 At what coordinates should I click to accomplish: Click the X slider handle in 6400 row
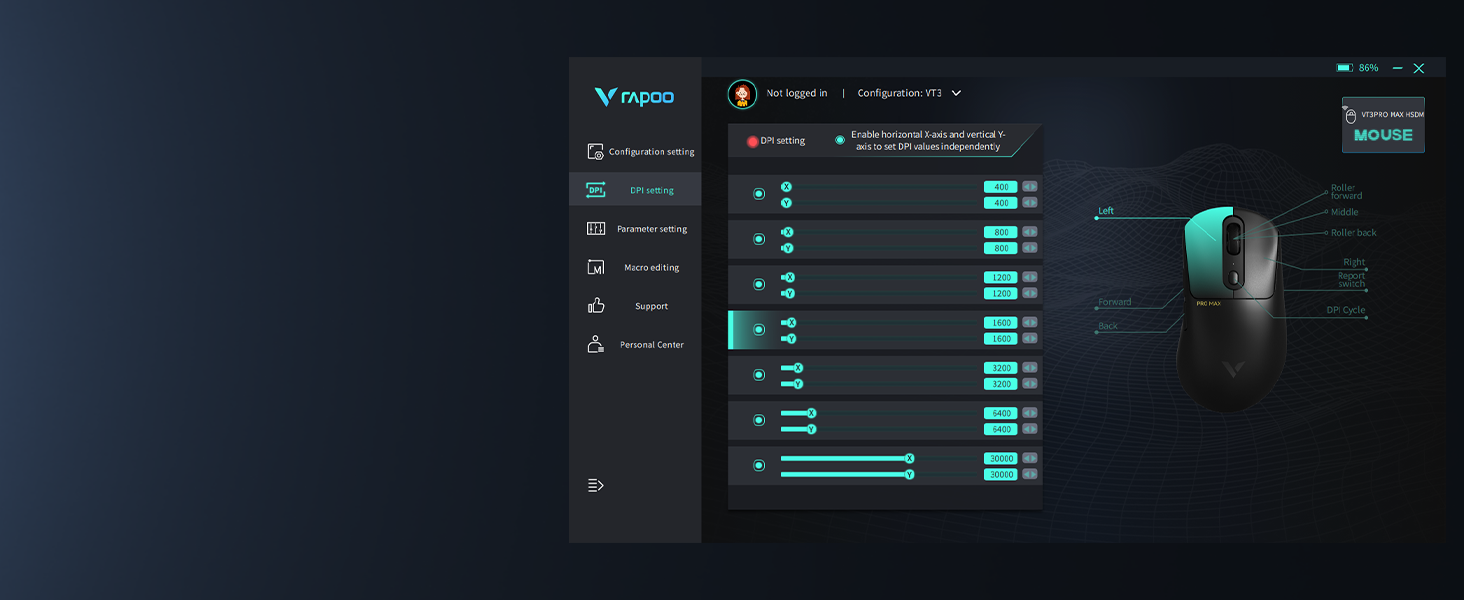(x=811, y=413)
